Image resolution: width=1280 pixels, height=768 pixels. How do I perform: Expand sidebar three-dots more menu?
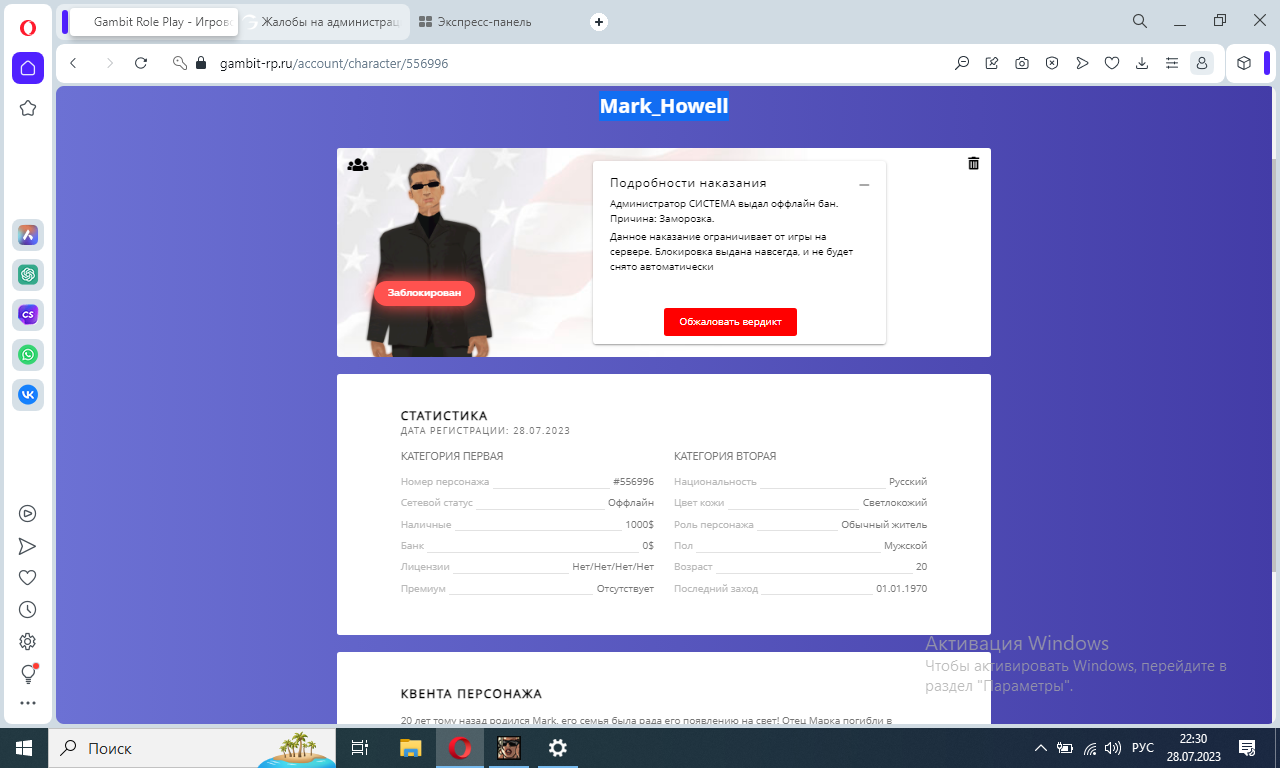pyautogui.click(x=28, y=703)
